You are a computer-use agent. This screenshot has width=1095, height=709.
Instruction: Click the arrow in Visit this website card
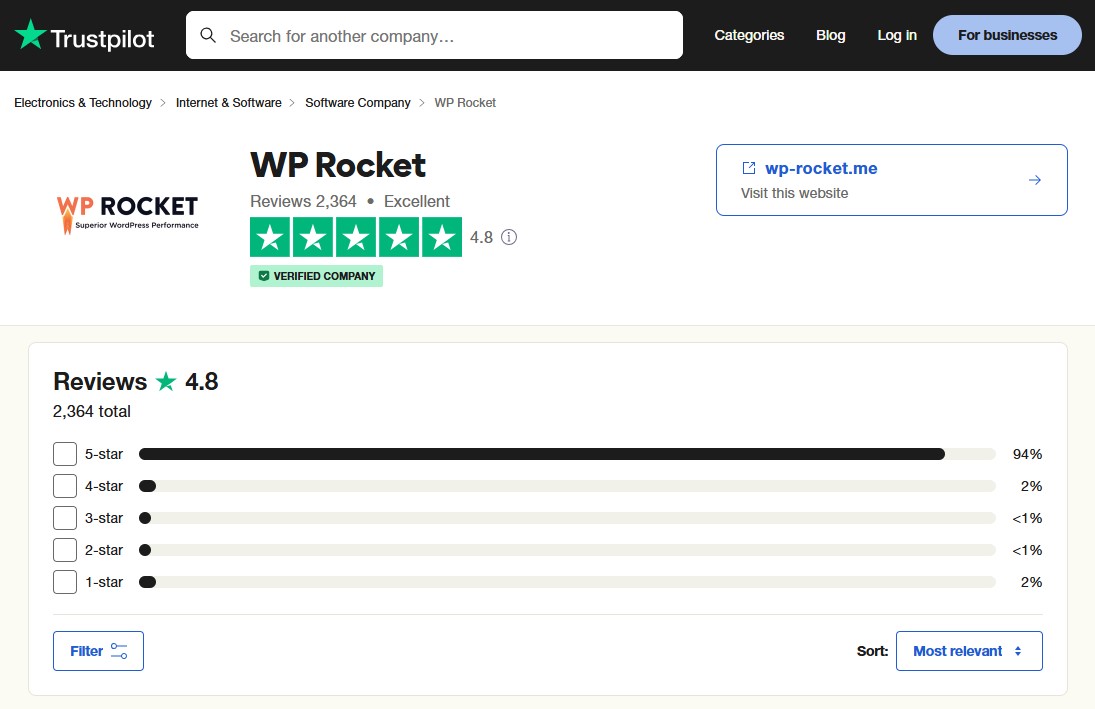(1035, 180)
